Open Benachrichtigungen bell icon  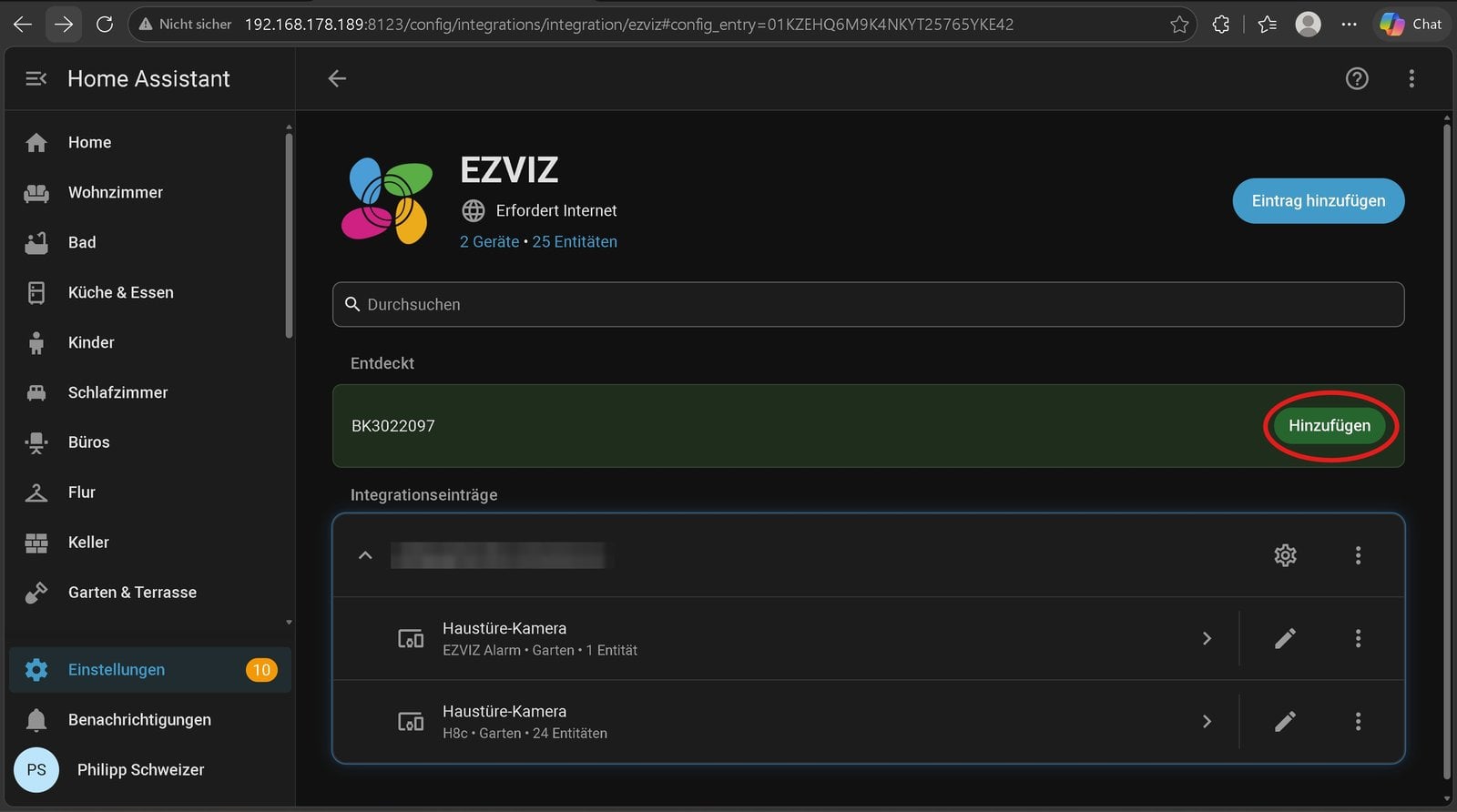[36, 720]
